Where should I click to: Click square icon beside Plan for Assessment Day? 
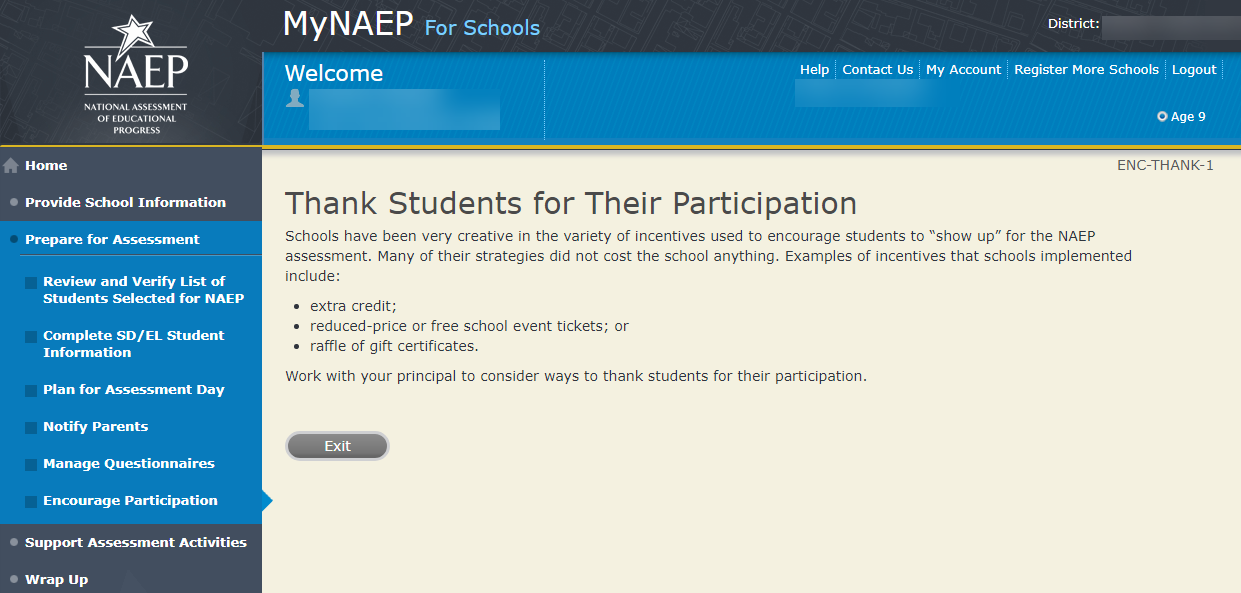coord(31,391)
